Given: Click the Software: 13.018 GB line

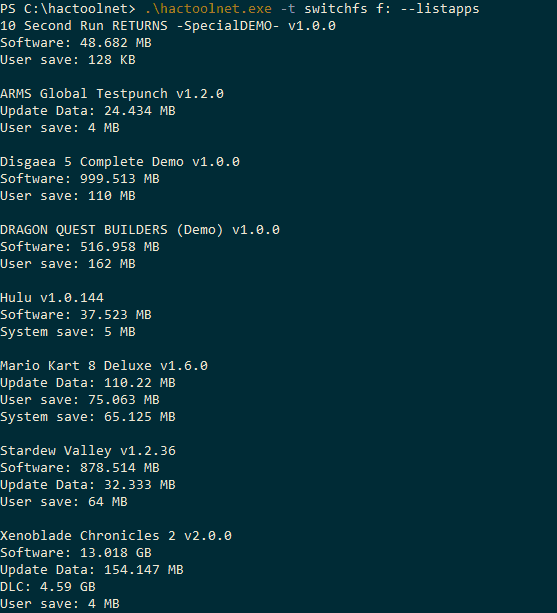Looking at the screenshot, I should coord(76,553).
